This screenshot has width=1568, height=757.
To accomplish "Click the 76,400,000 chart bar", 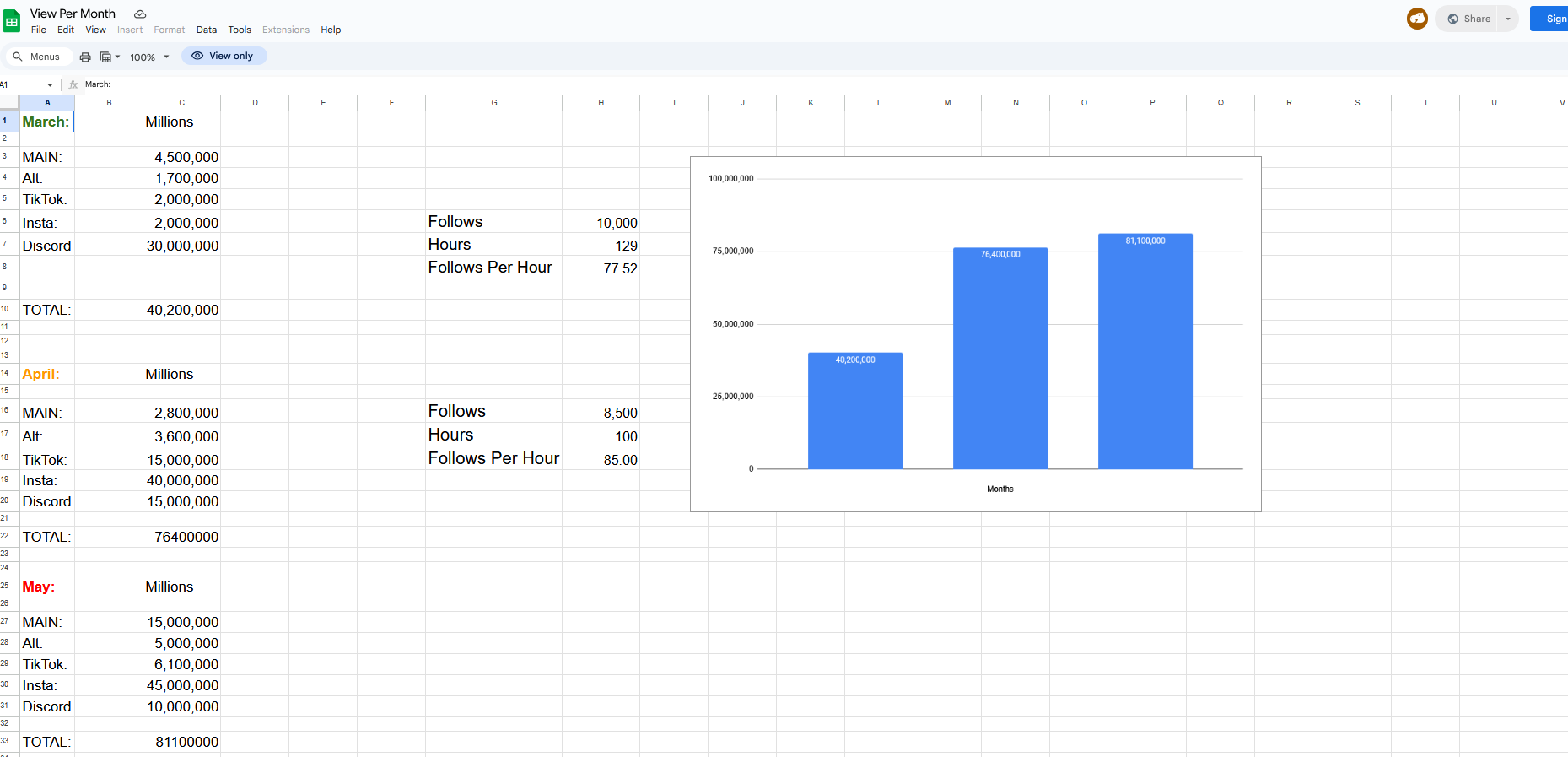I will [1000, 359].
